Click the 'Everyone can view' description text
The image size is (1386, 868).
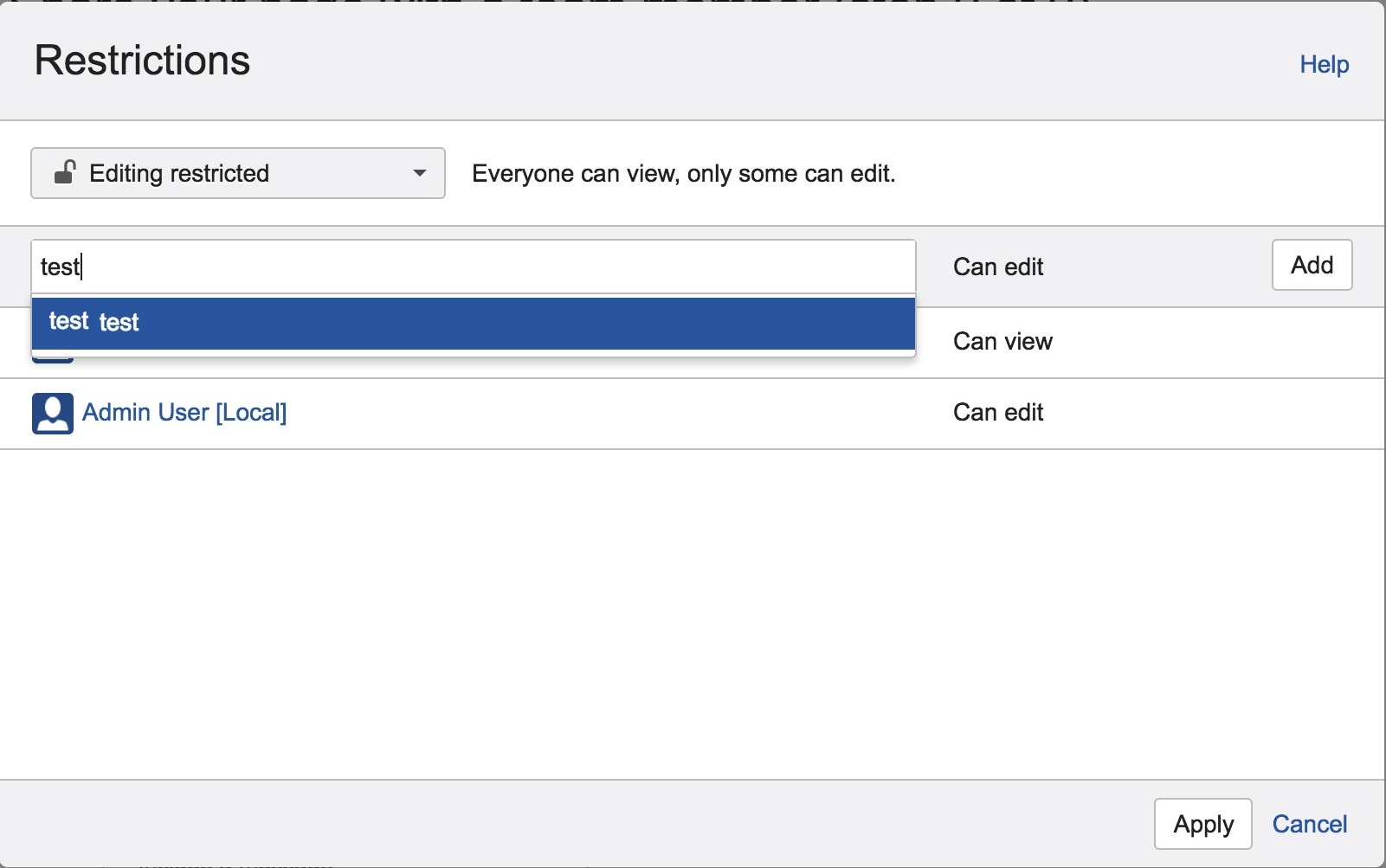click(683, 173)
